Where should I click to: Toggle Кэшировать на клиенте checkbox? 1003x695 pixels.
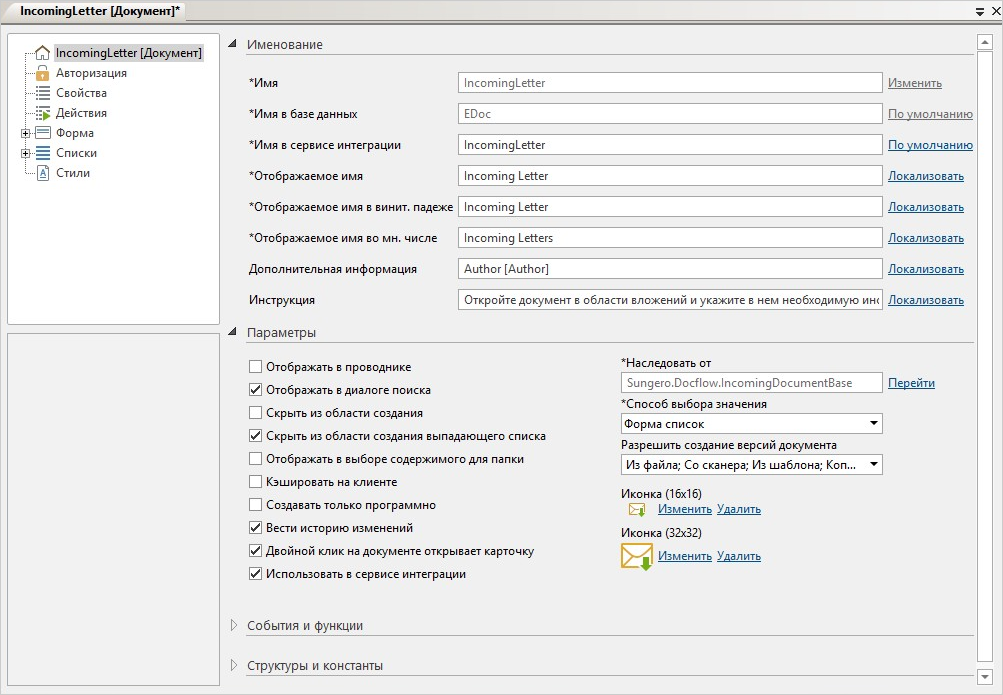click(255, 482)
